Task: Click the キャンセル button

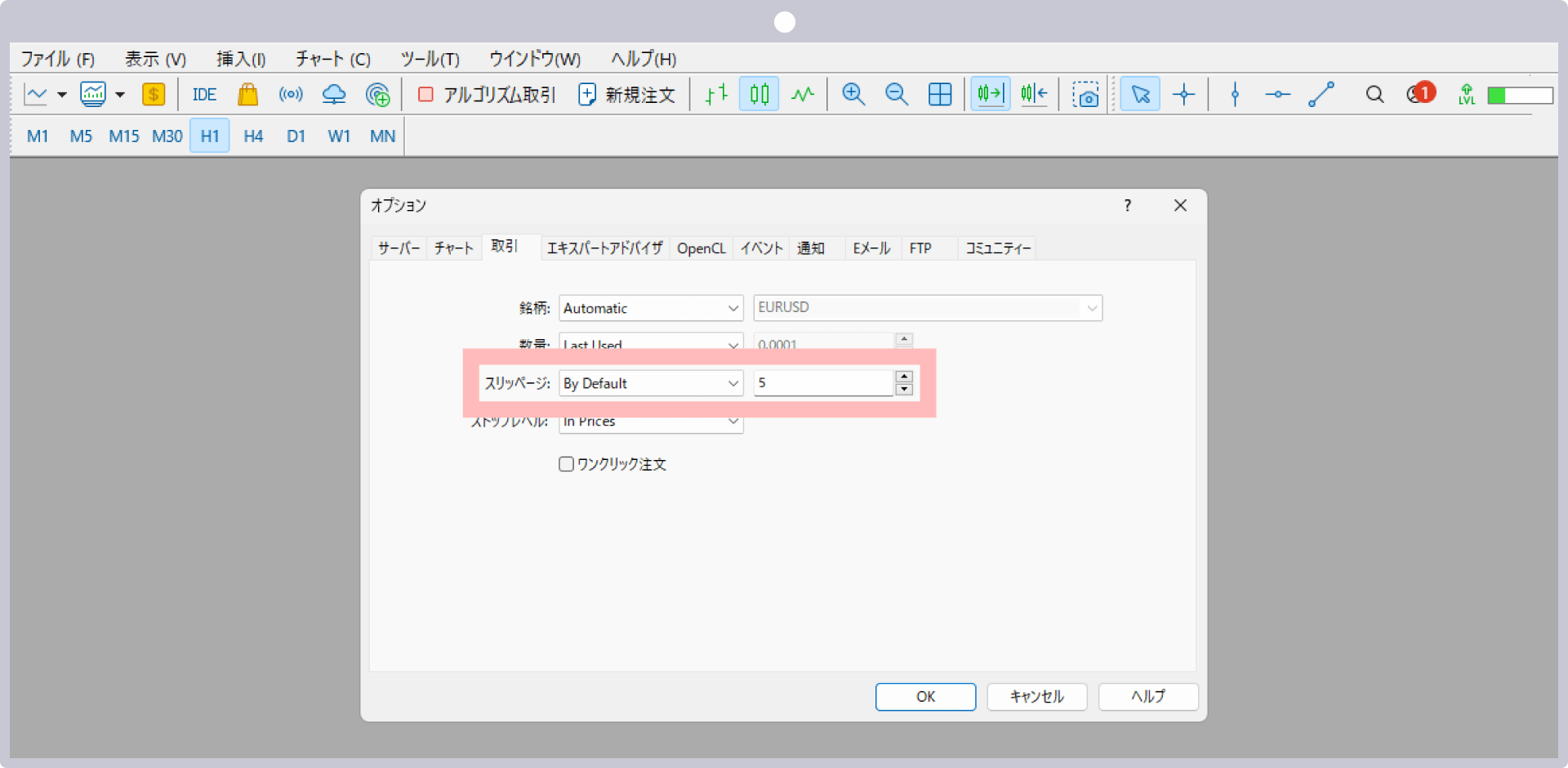Action: pos(1037,697)
